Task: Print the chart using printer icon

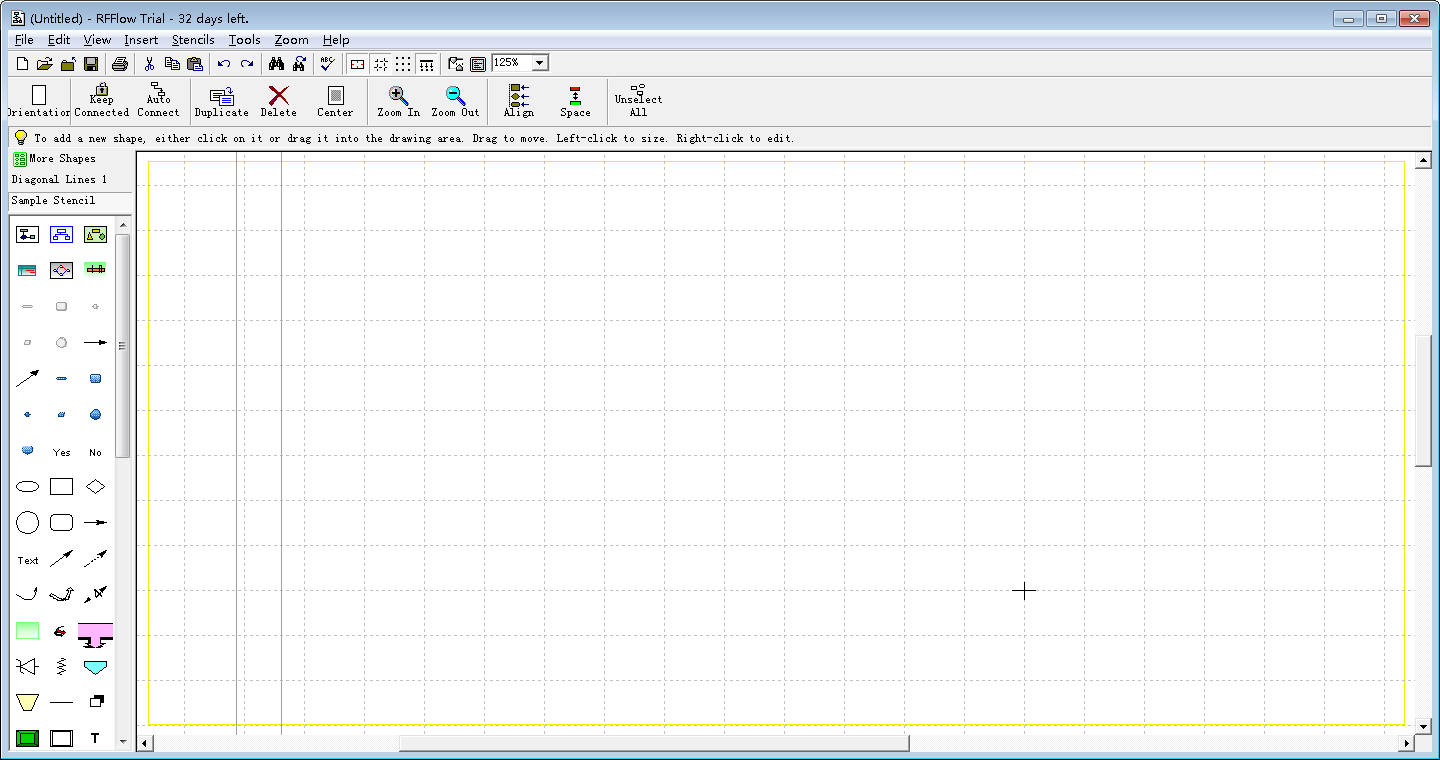Action: (120, 64)
